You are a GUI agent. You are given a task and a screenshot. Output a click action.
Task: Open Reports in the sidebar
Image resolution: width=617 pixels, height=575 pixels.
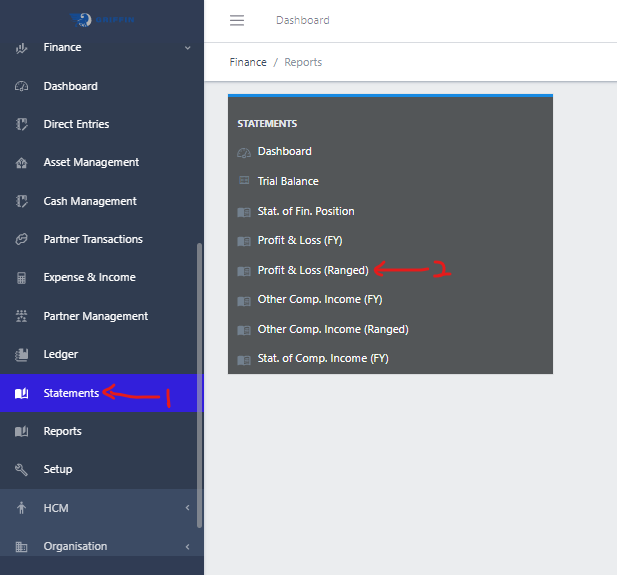click(x=62, y=431)
